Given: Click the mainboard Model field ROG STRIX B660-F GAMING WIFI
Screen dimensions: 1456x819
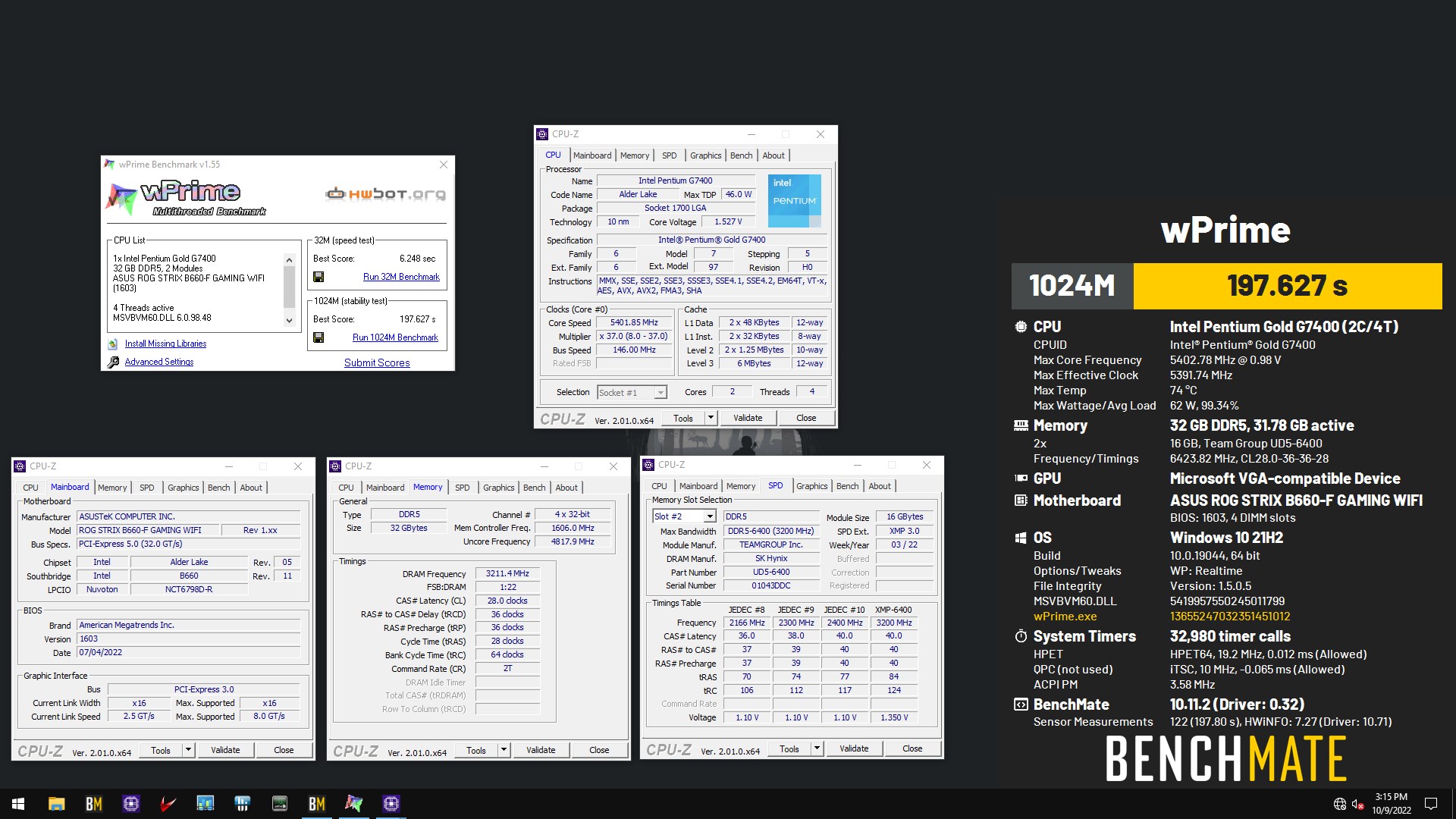Looking at the screenshot, I should tap(148, 530).
